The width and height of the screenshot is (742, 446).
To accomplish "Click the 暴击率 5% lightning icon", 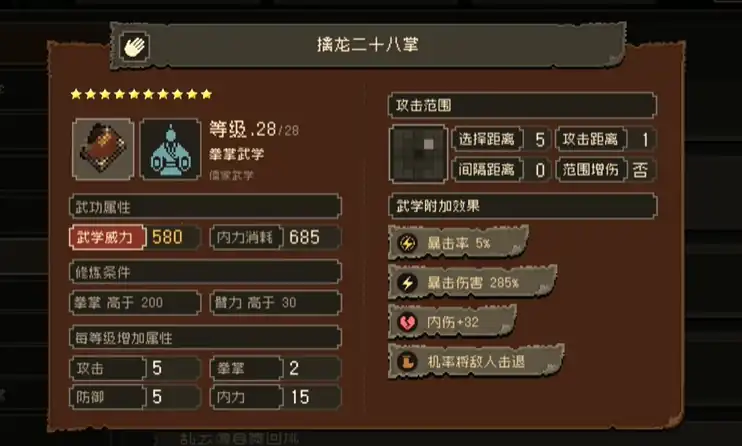I will (407, 243).
